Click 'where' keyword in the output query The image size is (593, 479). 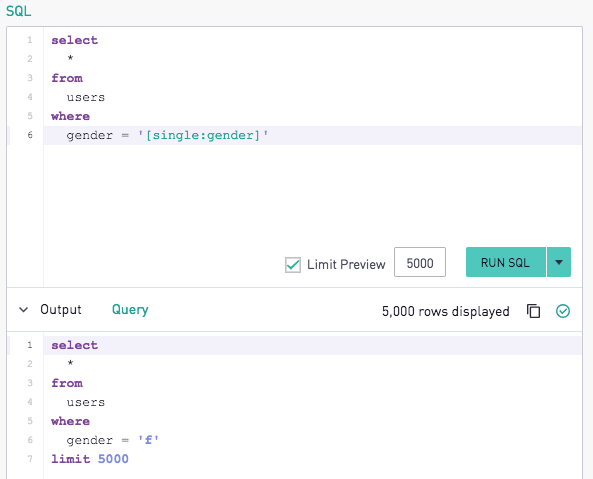[71, 421]
